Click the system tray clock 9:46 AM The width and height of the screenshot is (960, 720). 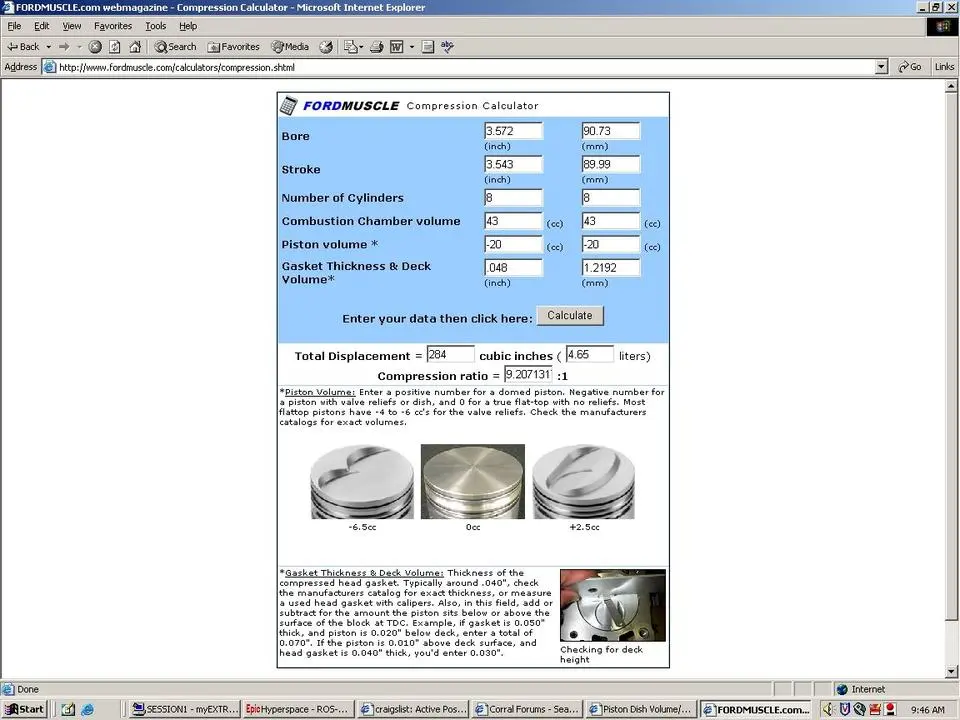point(927,710)
